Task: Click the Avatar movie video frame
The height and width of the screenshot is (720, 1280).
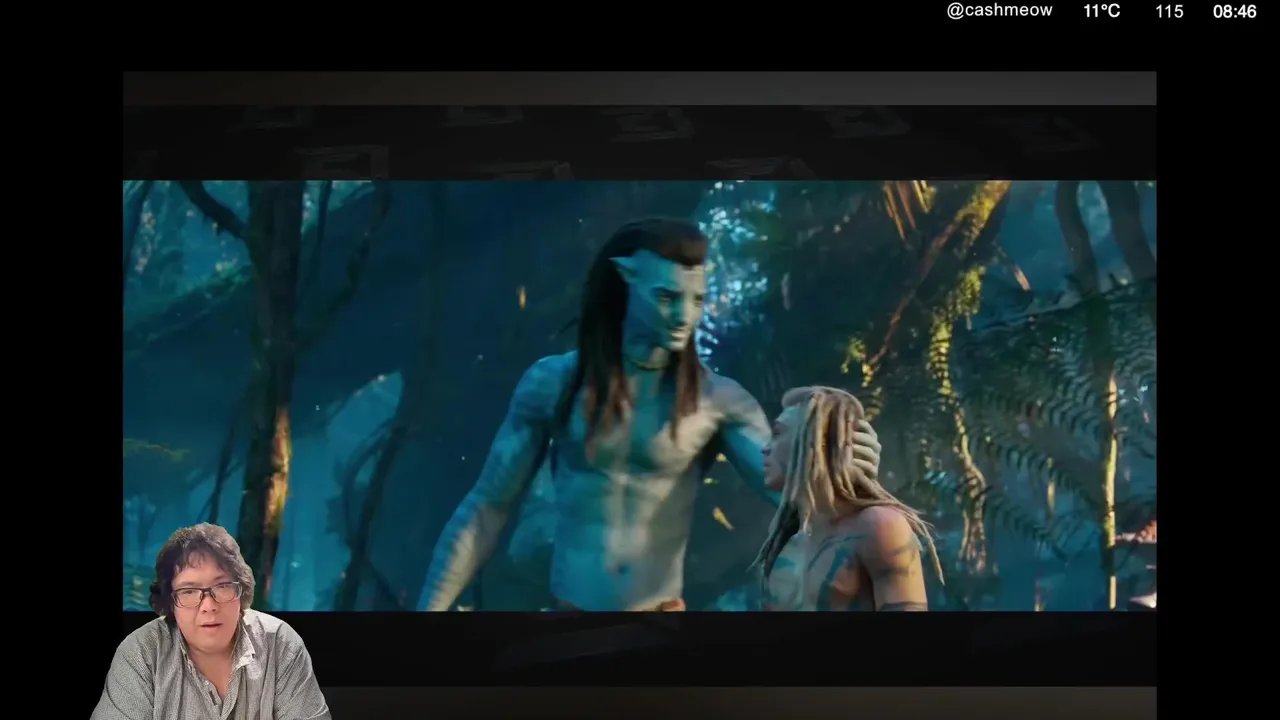Action: click(x=639, y=395)
